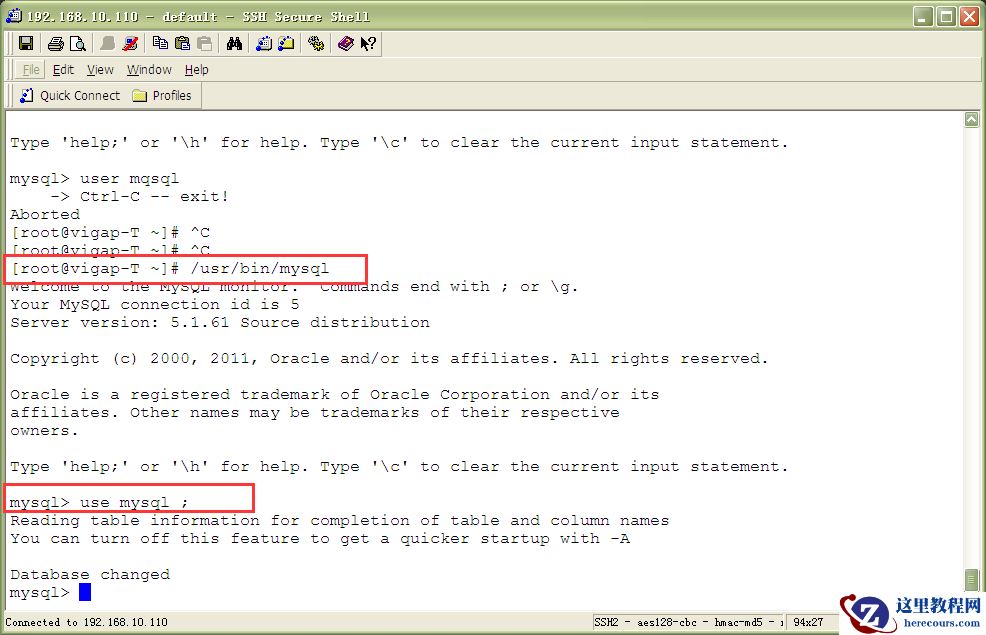Click the greyed Paste Selection icon
Screen dimensions: 986x635
click(x=204, y=43)
